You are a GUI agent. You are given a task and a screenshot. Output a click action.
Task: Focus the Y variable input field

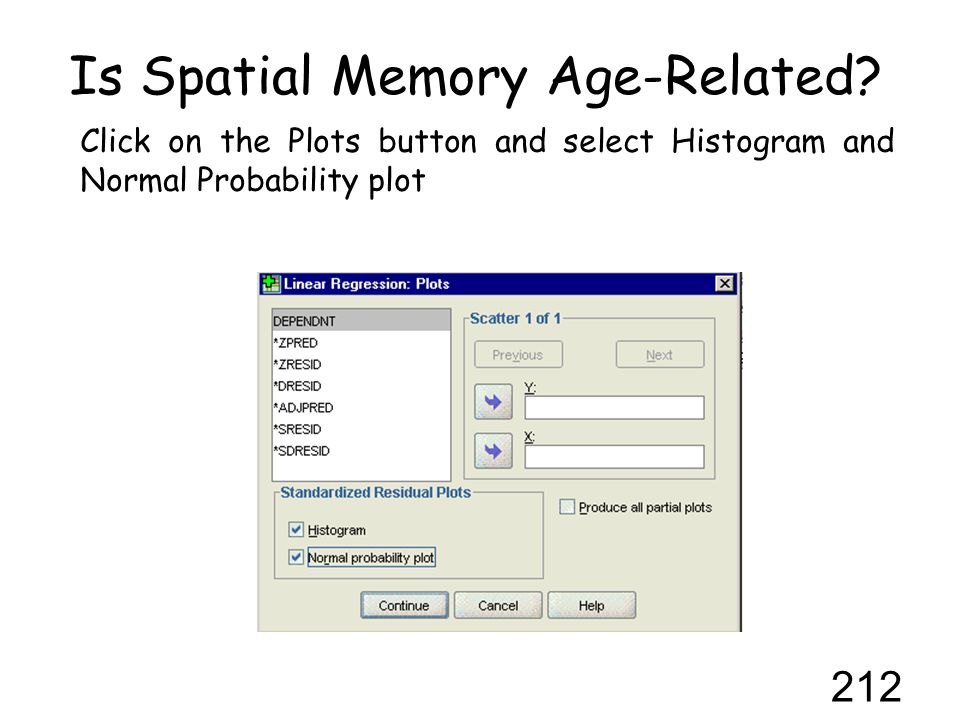tap(614, 408)
